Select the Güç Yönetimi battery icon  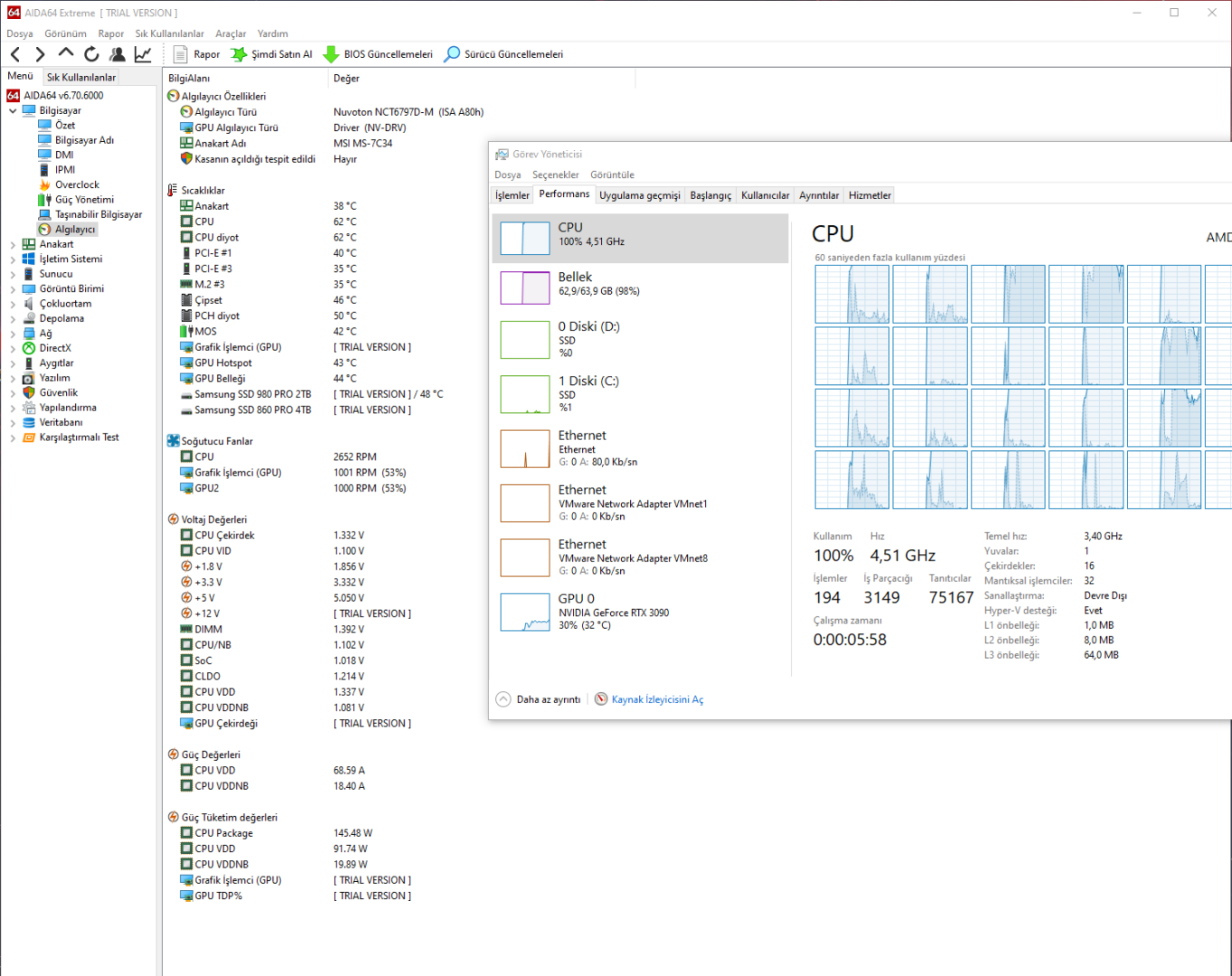[45, 200]
